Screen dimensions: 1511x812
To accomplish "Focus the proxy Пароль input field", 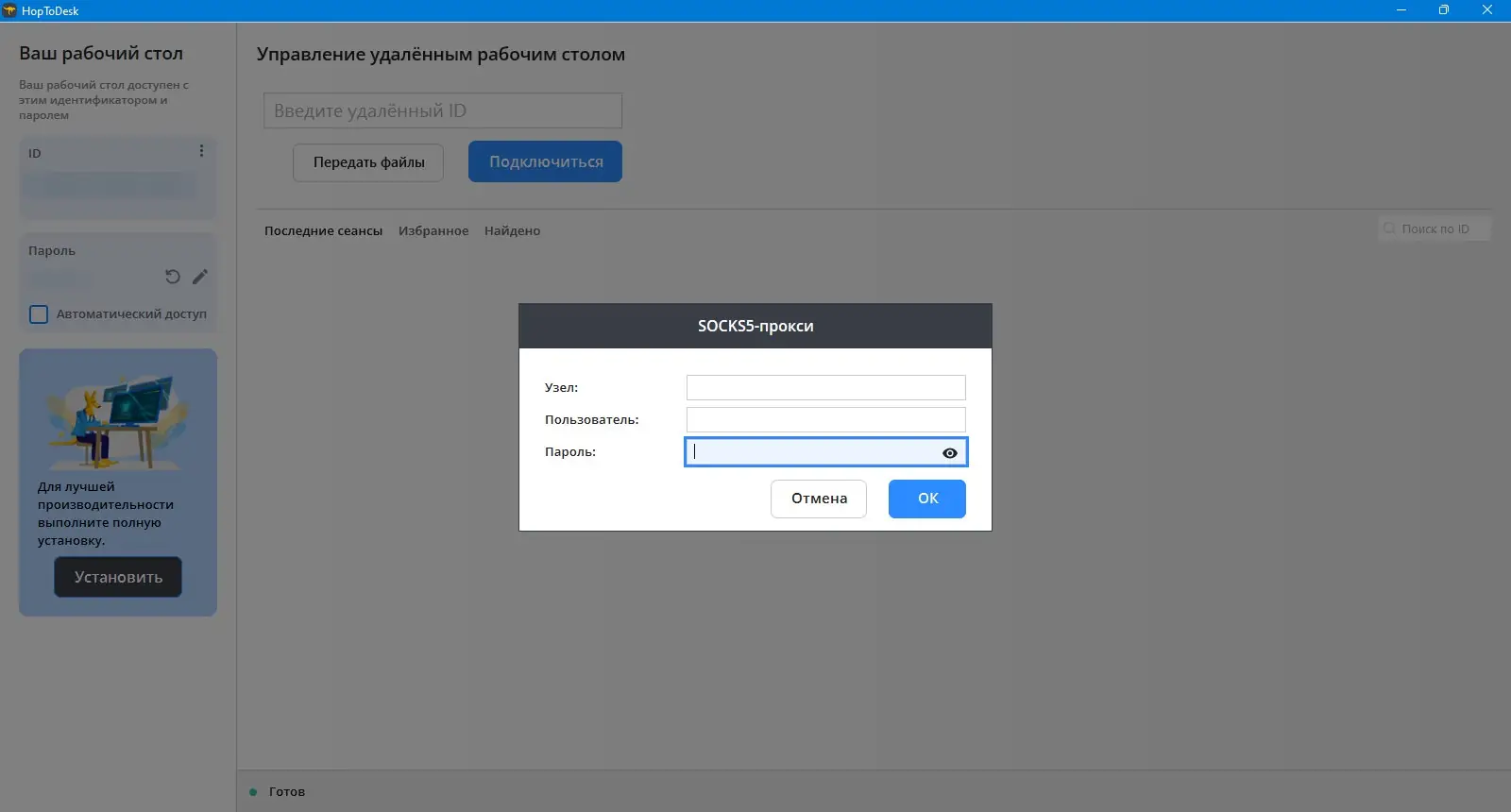I will coord(826,452).
